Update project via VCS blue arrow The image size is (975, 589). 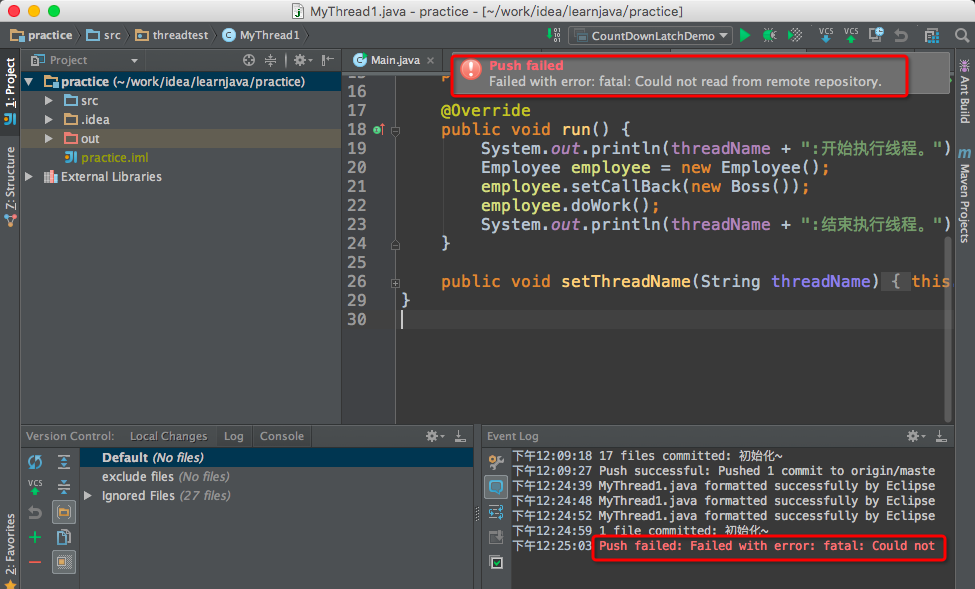[826, 35]
